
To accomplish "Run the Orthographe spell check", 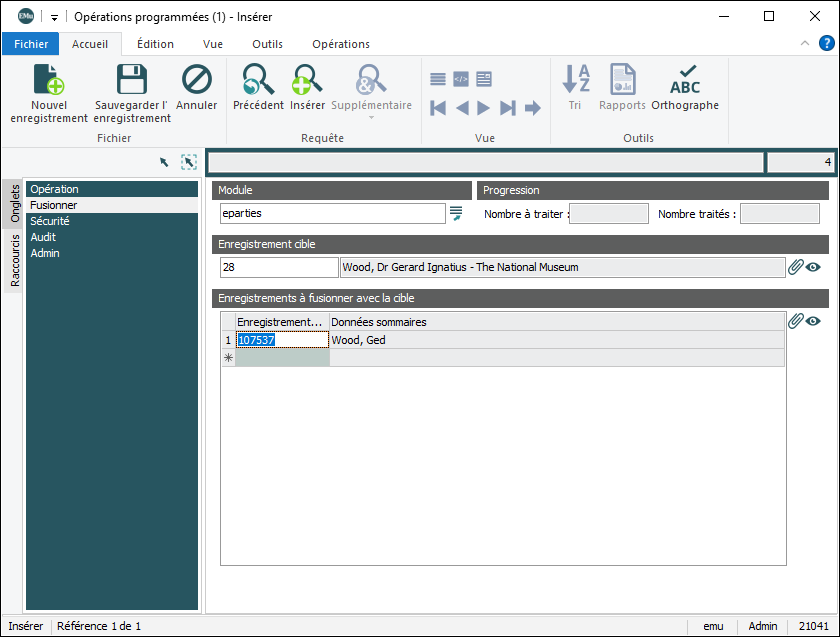I will point(685,80).
